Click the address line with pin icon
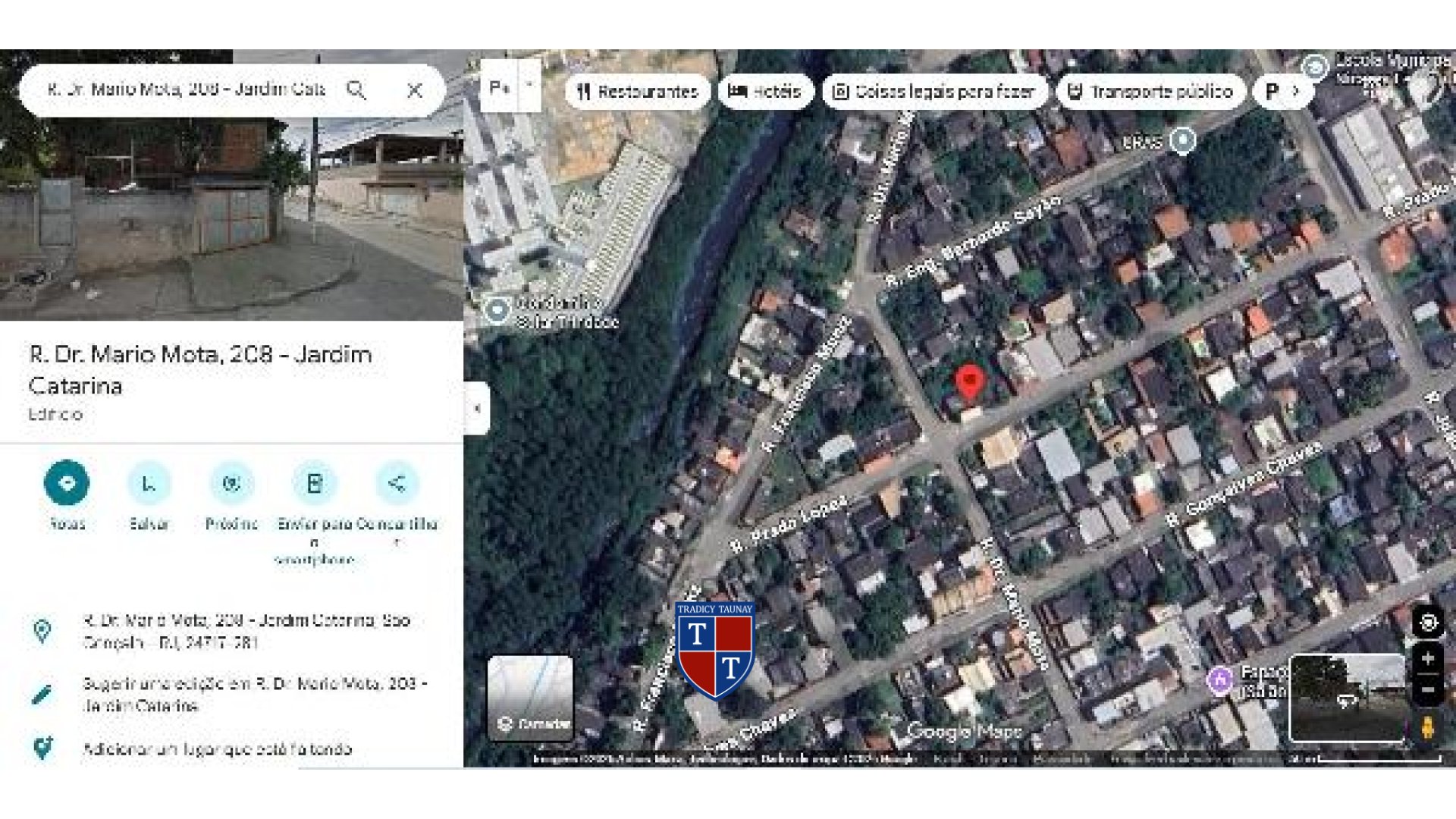Image resolution: width=1456 pixels, height=819 pixels. [x=231, y=631]
